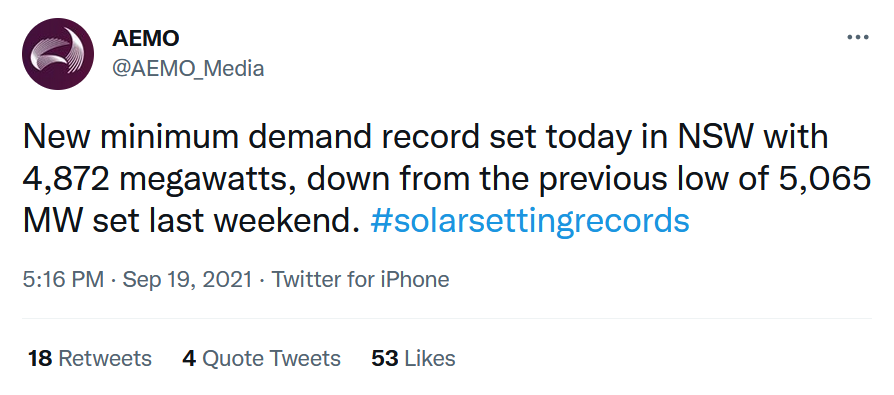
Task: Open the three-dot more options menu
Action: (858, 38)
